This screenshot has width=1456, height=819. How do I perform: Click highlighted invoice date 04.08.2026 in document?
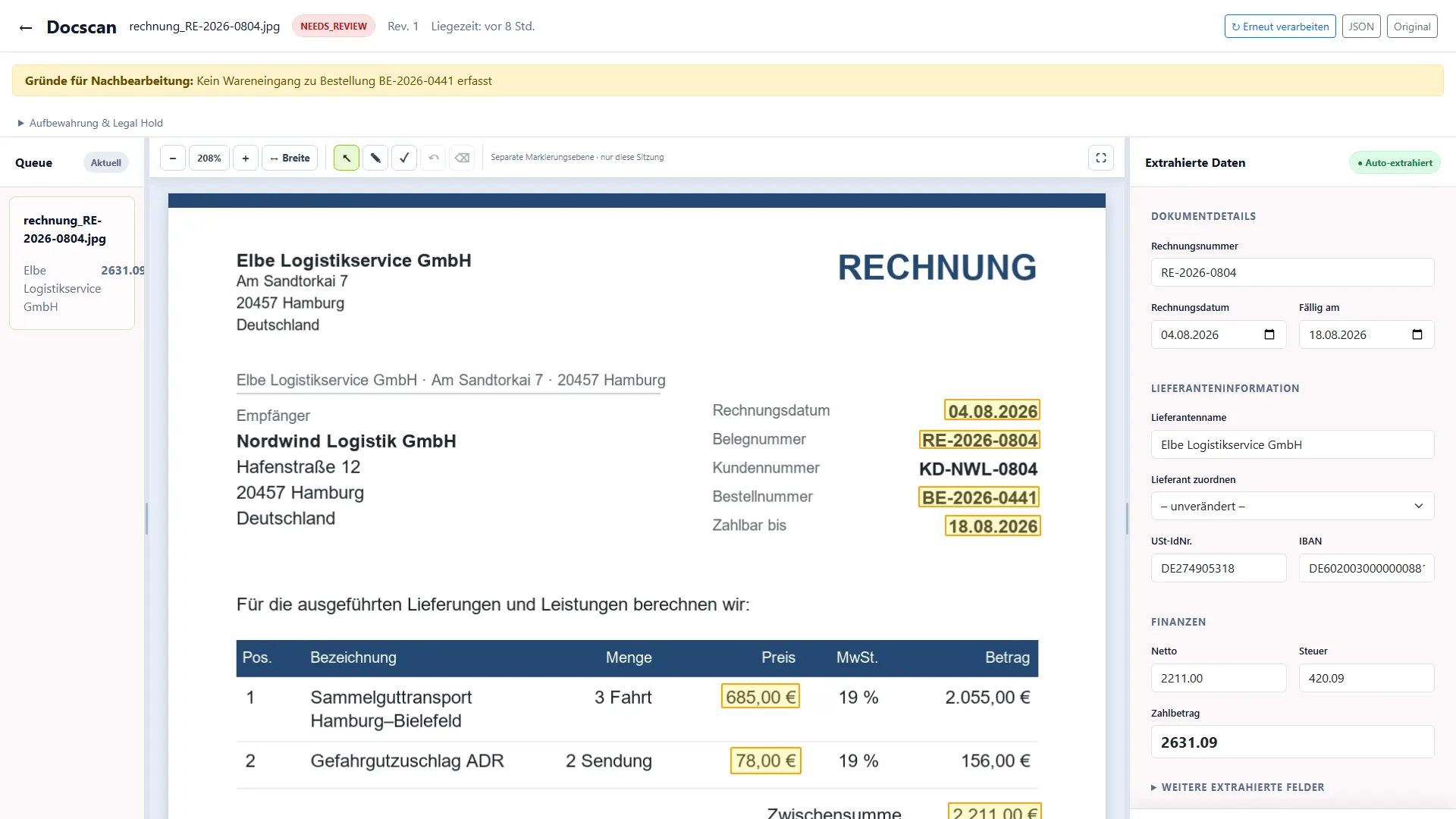tap(992, 410)
